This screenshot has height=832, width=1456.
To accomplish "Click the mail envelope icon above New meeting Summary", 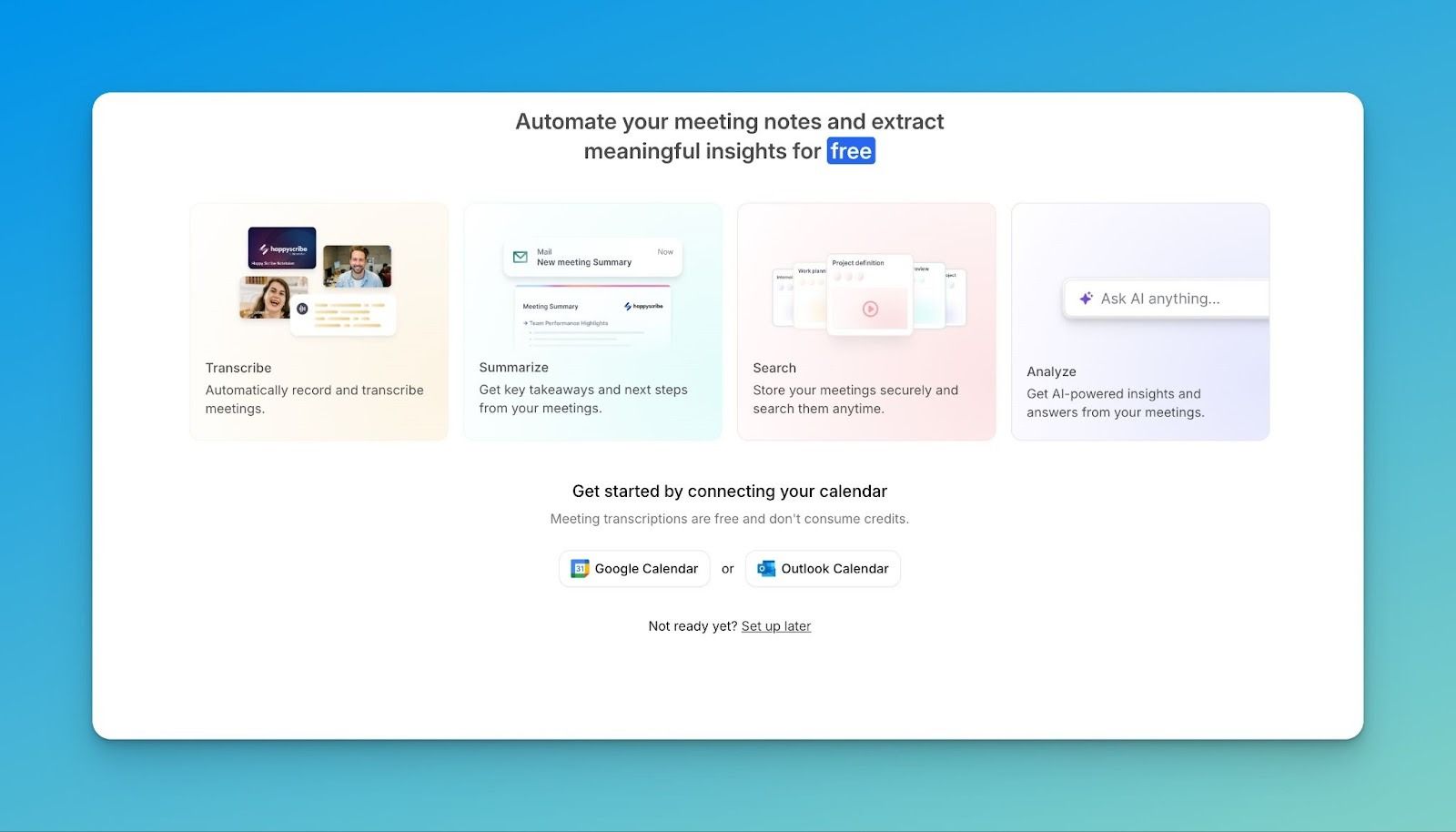I will coord(521,258).
